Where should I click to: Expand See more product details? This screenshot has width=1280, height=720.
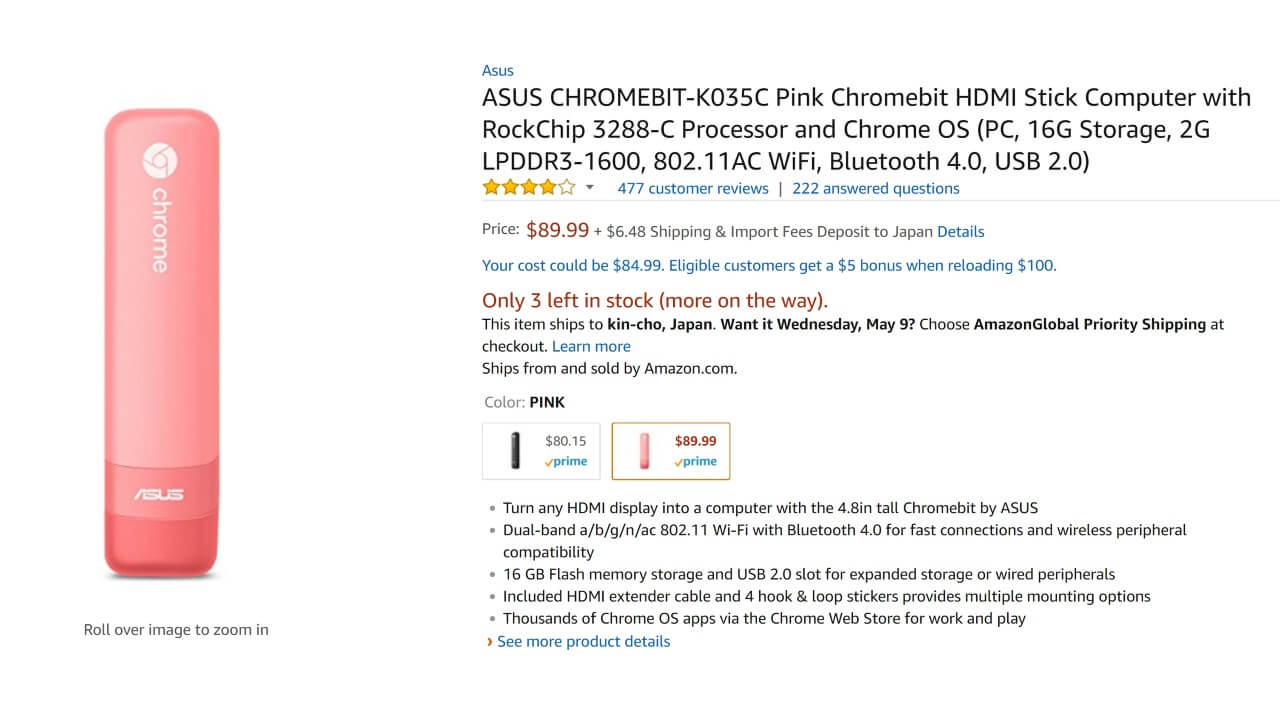click(x=583, y=641)
